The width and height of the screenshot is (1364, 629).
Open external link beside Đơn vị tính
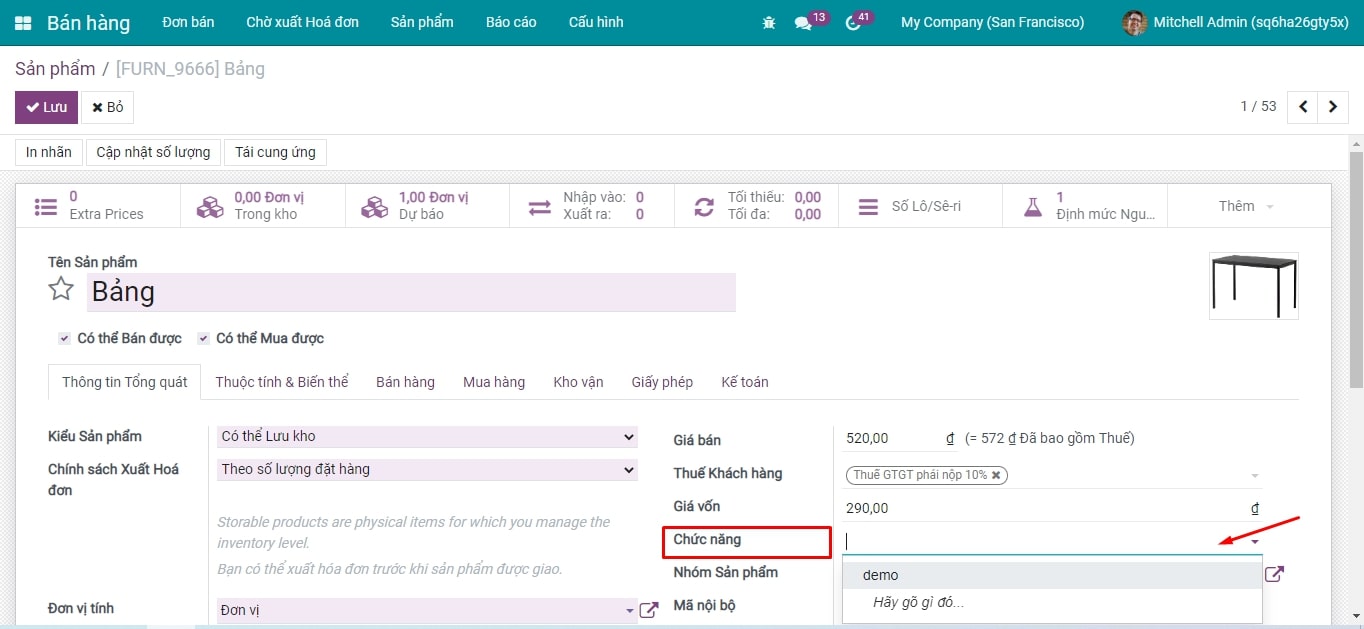tap(649, 609)
